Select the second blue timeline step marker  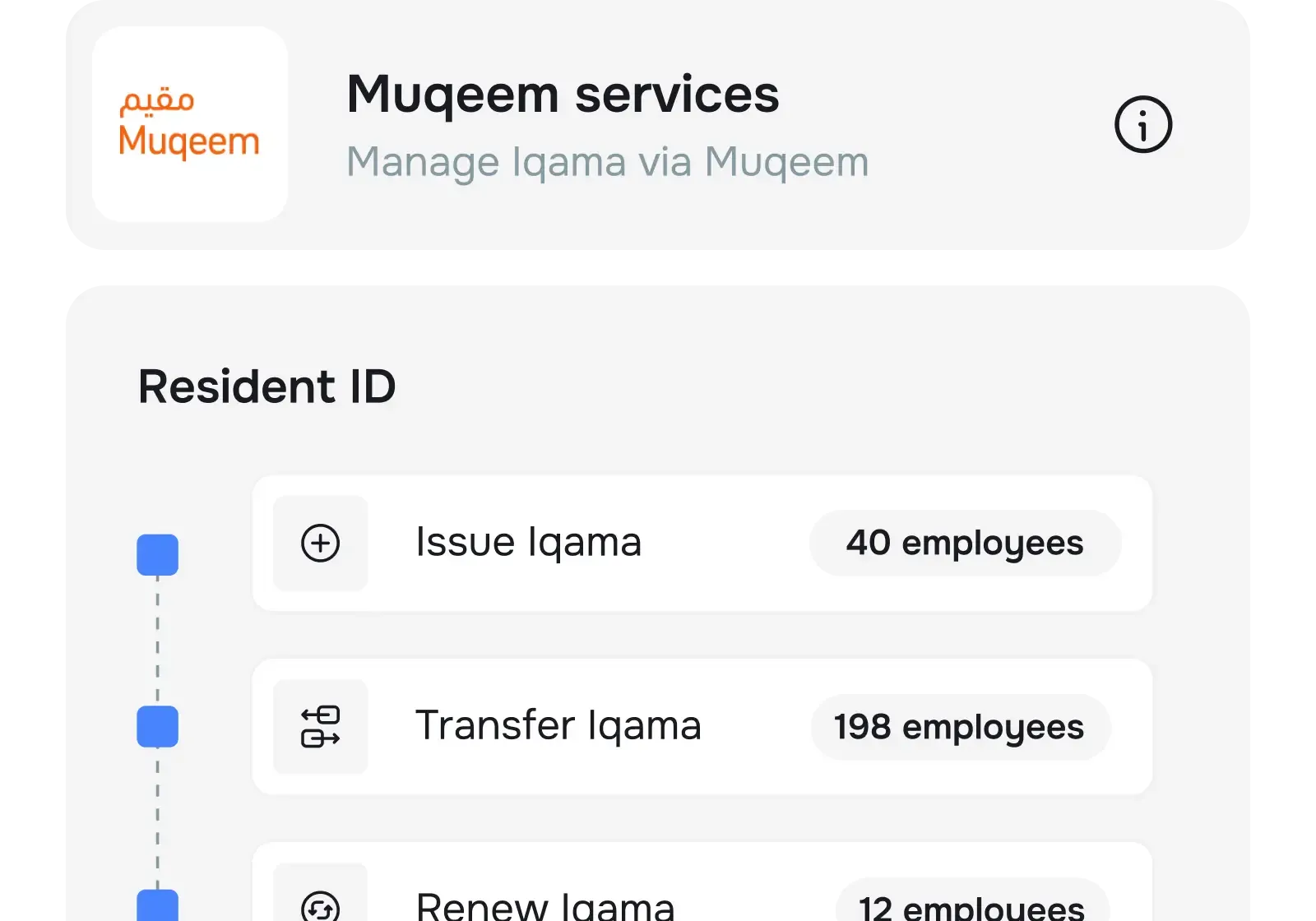point(157,727)
